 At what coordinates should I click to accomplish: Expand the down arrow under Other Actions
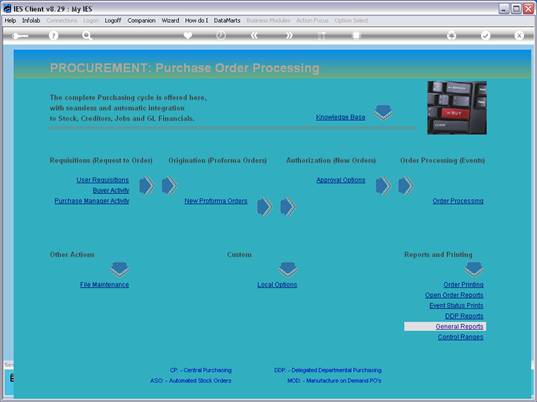[x=120, y=269]
